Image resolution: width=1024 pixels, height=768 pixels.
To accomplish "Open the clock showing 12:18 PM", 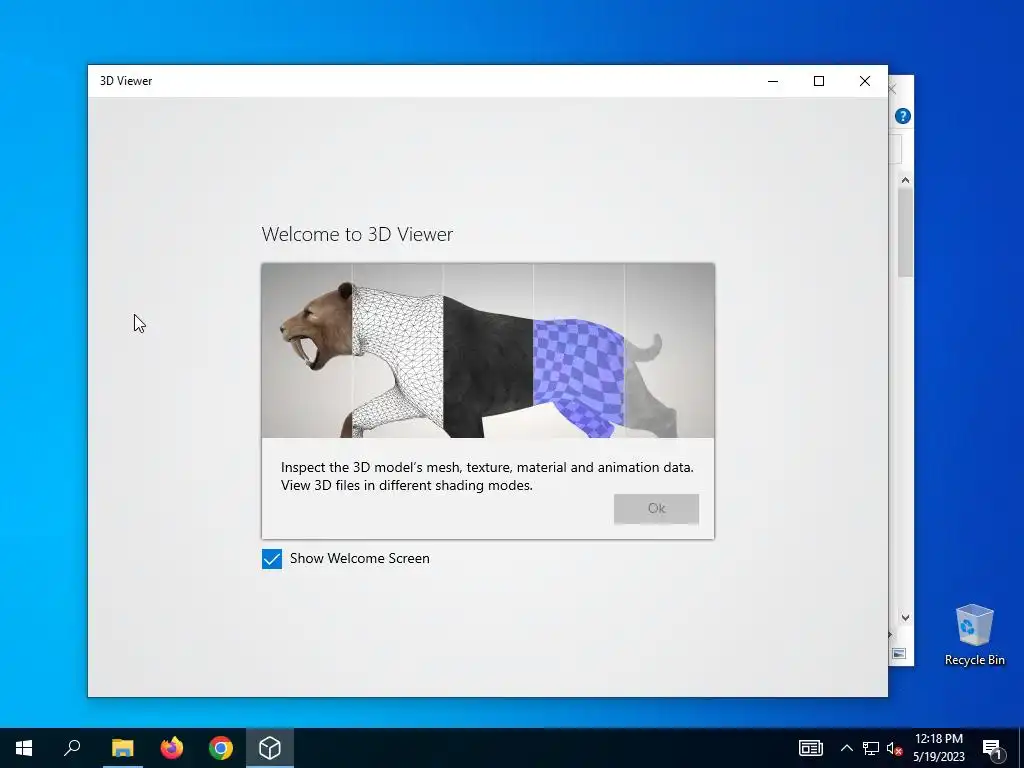I will tap(938, 748).
